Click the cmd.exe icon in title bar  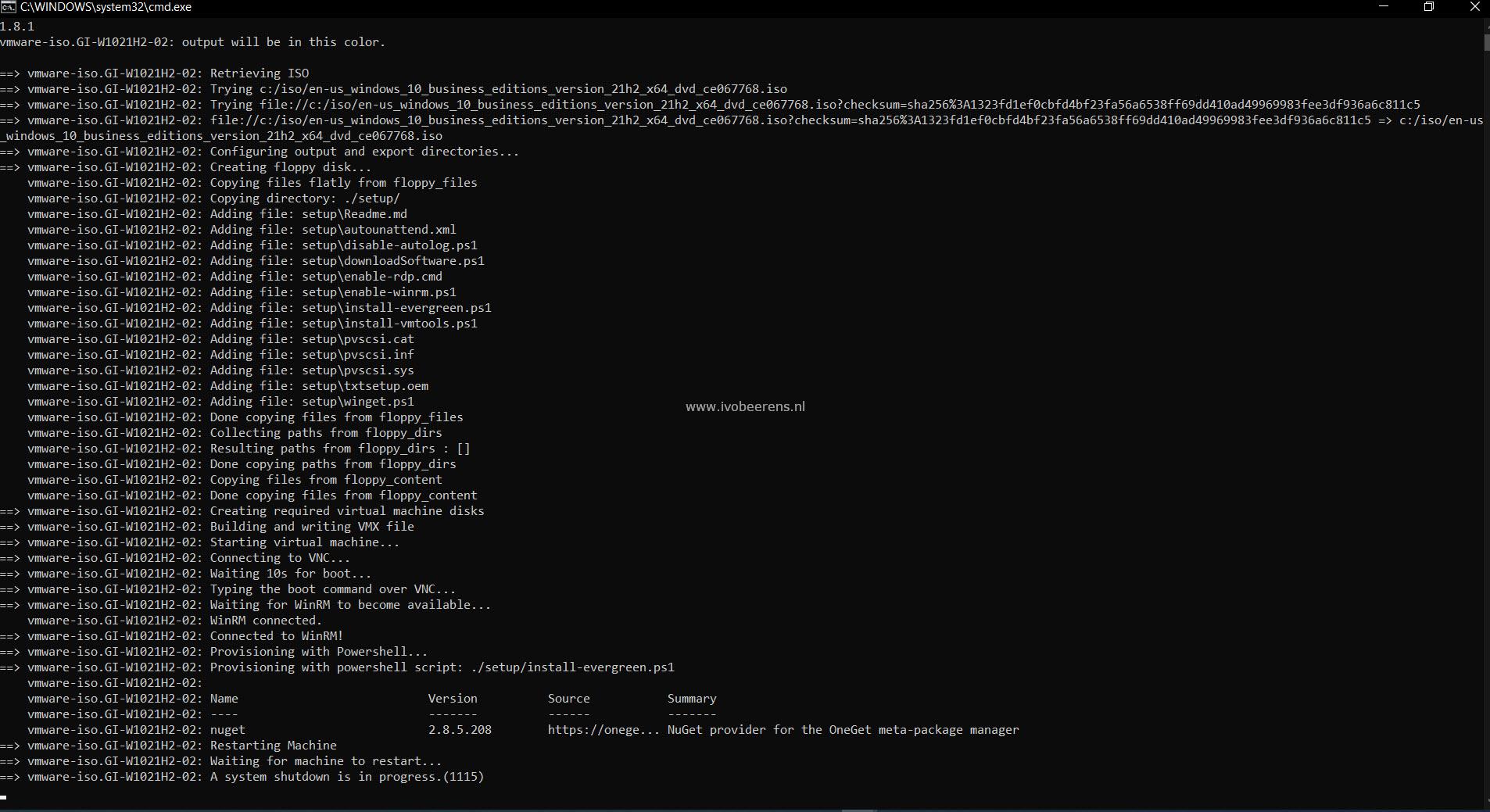click(x=8, y=7)
